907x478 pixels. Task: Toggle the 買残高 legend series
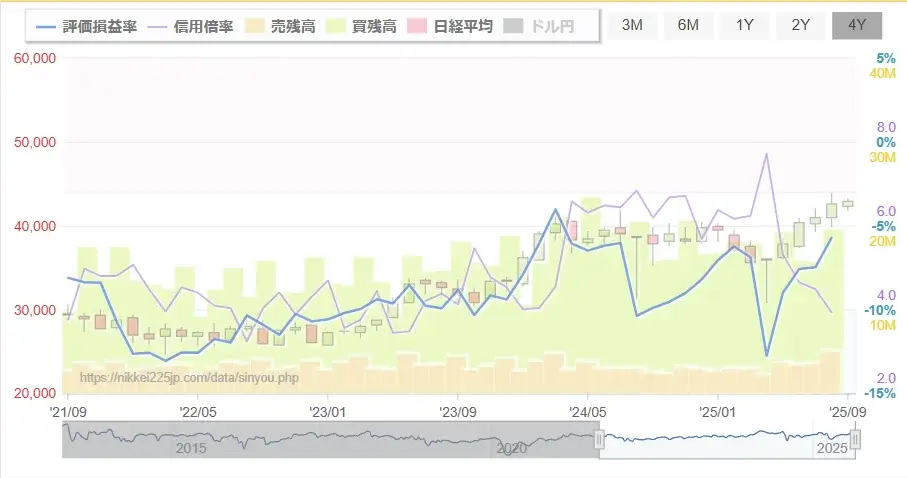click(x=361, y=27)
